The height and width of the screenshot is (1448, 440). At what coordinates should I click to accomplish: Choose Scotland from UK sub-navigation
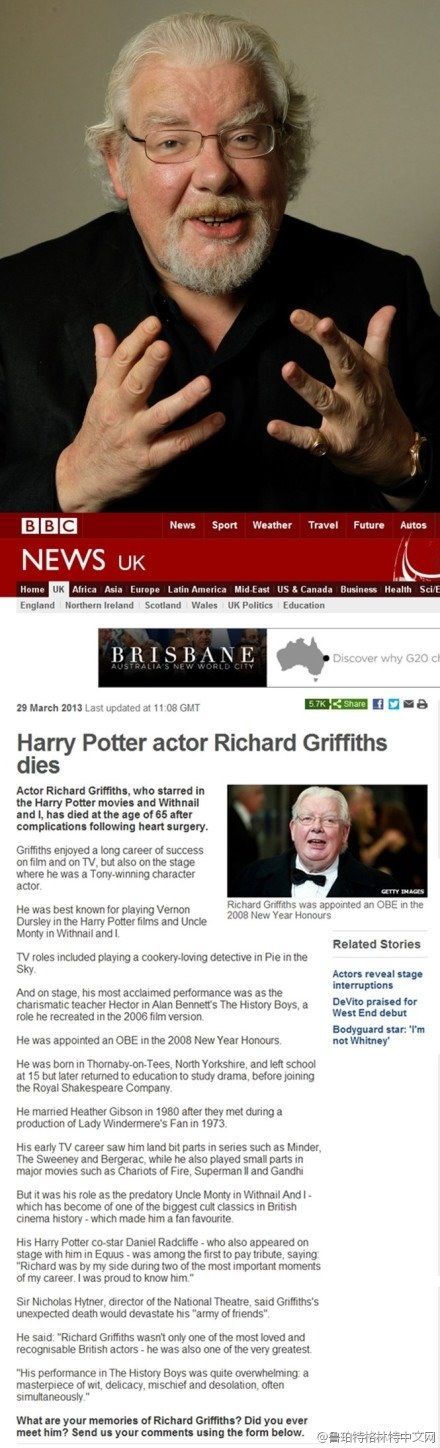click(x=163, y=605)
